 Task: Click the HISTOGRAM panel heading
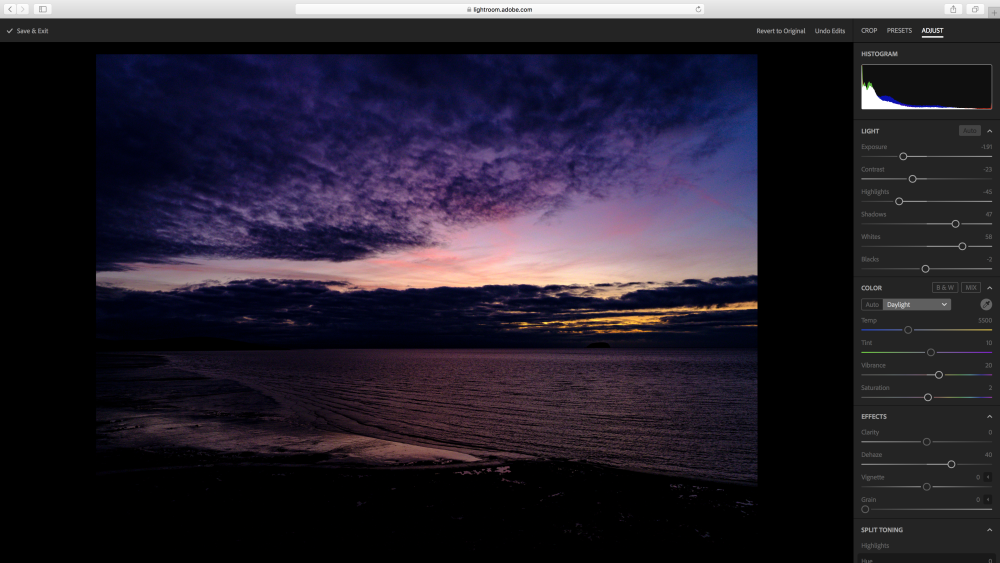coord(879,54)
